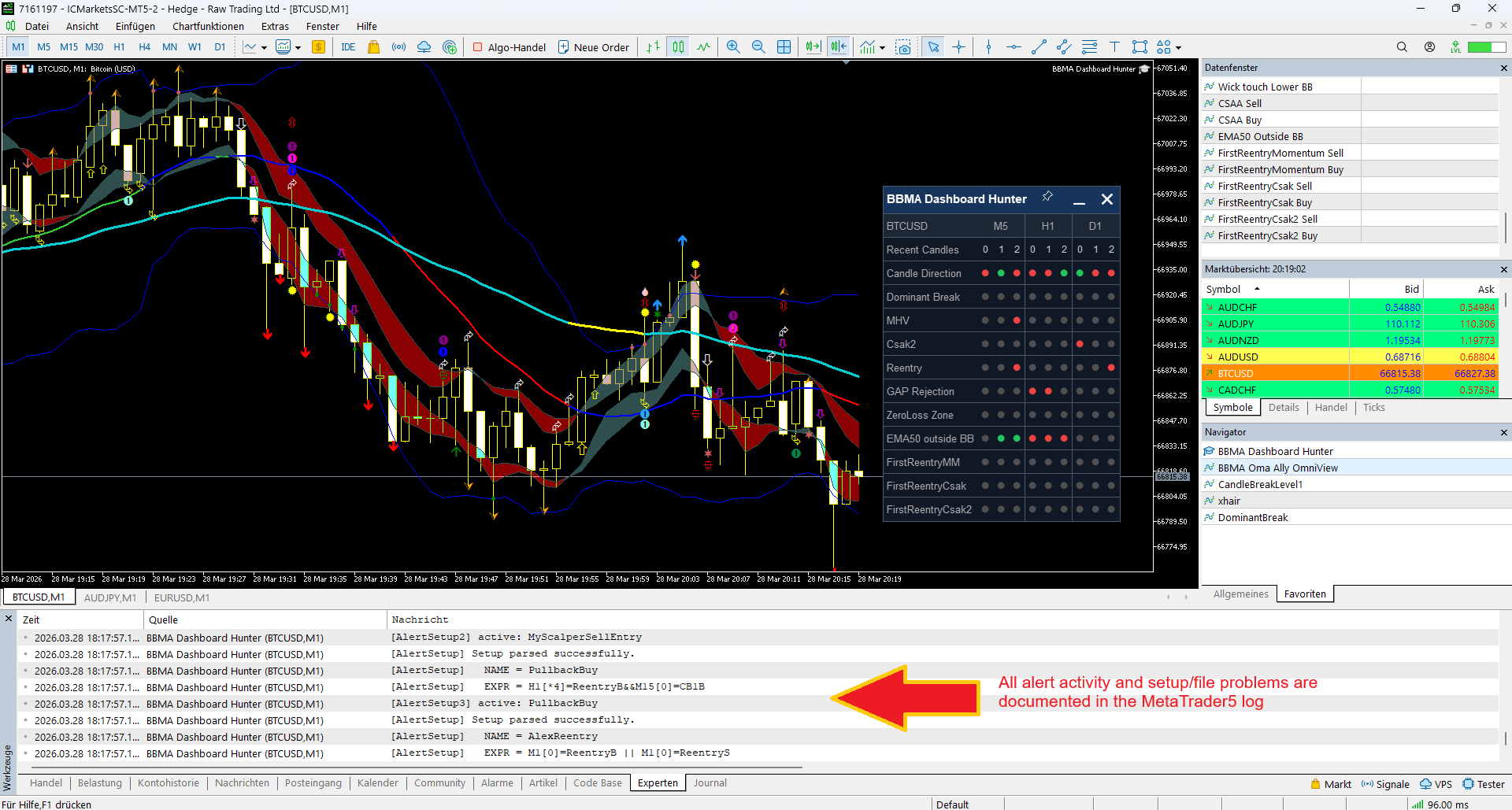This screenshot has height=810, width=1512.
Task: Toggle chart shift from right edge
Action: [839, 47]
